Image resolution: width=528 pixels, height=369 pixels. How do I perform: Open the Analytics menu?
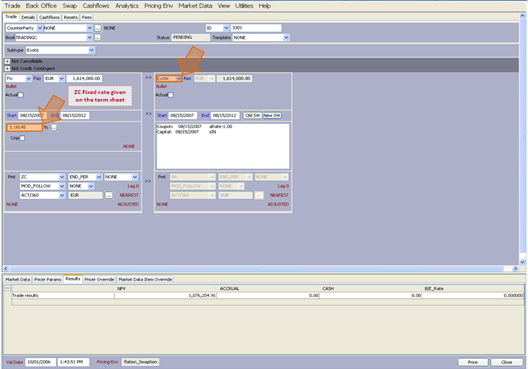[x=127, y=6]
